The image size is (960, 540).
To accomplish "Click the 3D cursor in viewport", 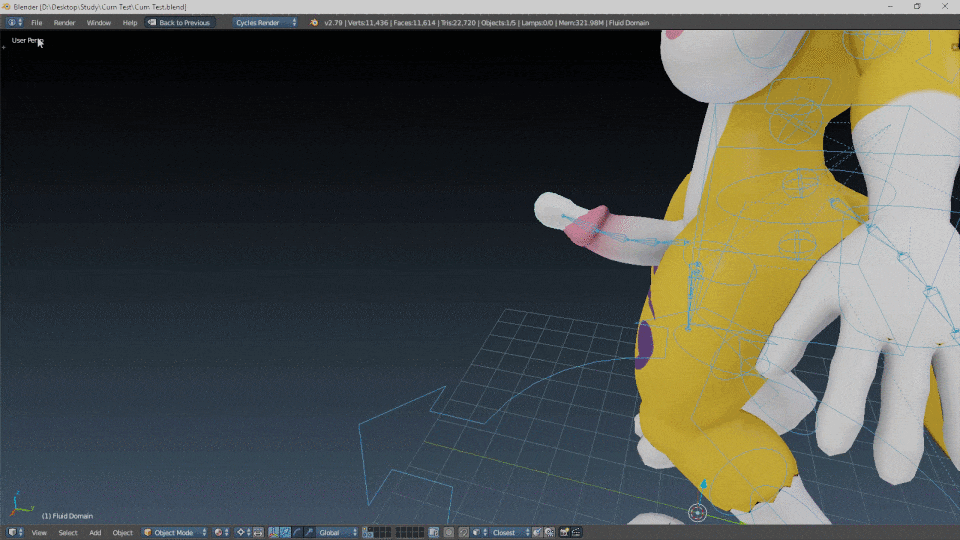I will pyautogui.click(x=697, y=512).
